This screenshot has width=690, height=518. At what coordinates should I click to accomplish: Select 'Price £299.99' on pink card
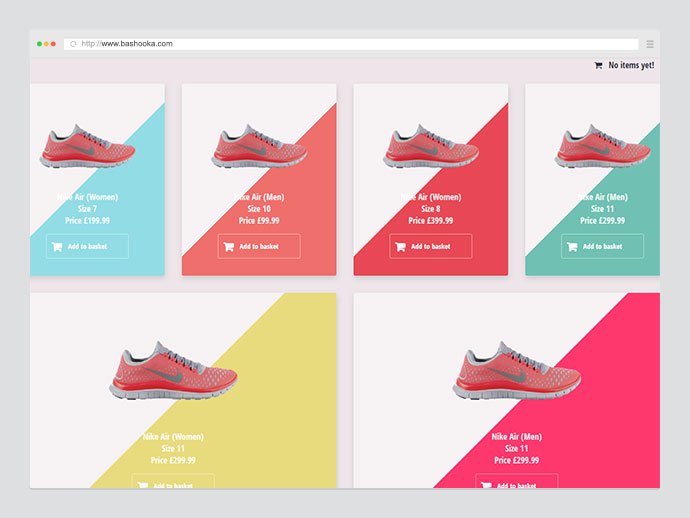click(517, 460)
